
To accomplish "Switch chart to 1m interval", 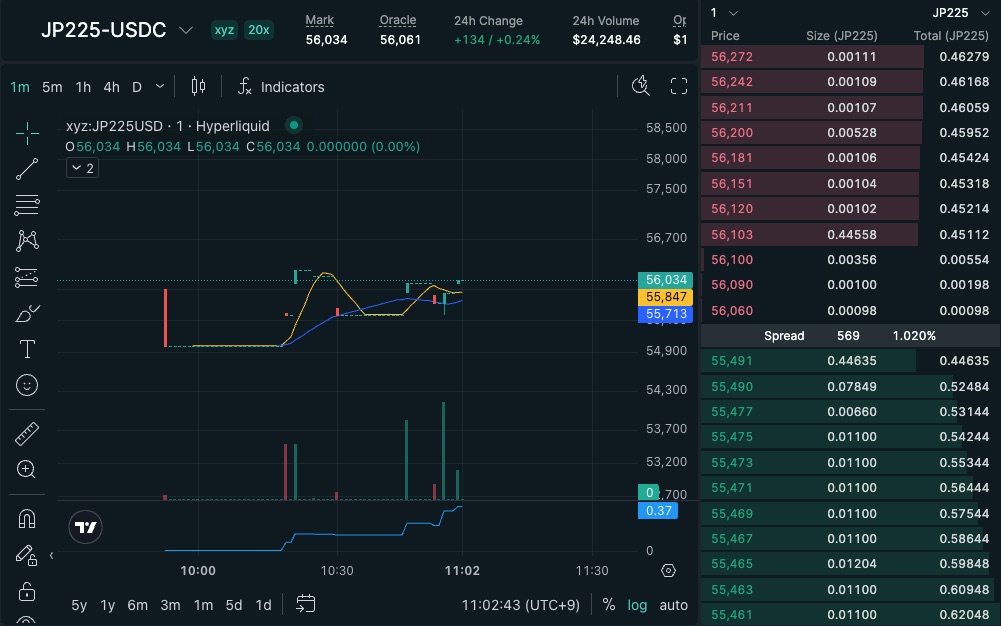I will 20,87.
